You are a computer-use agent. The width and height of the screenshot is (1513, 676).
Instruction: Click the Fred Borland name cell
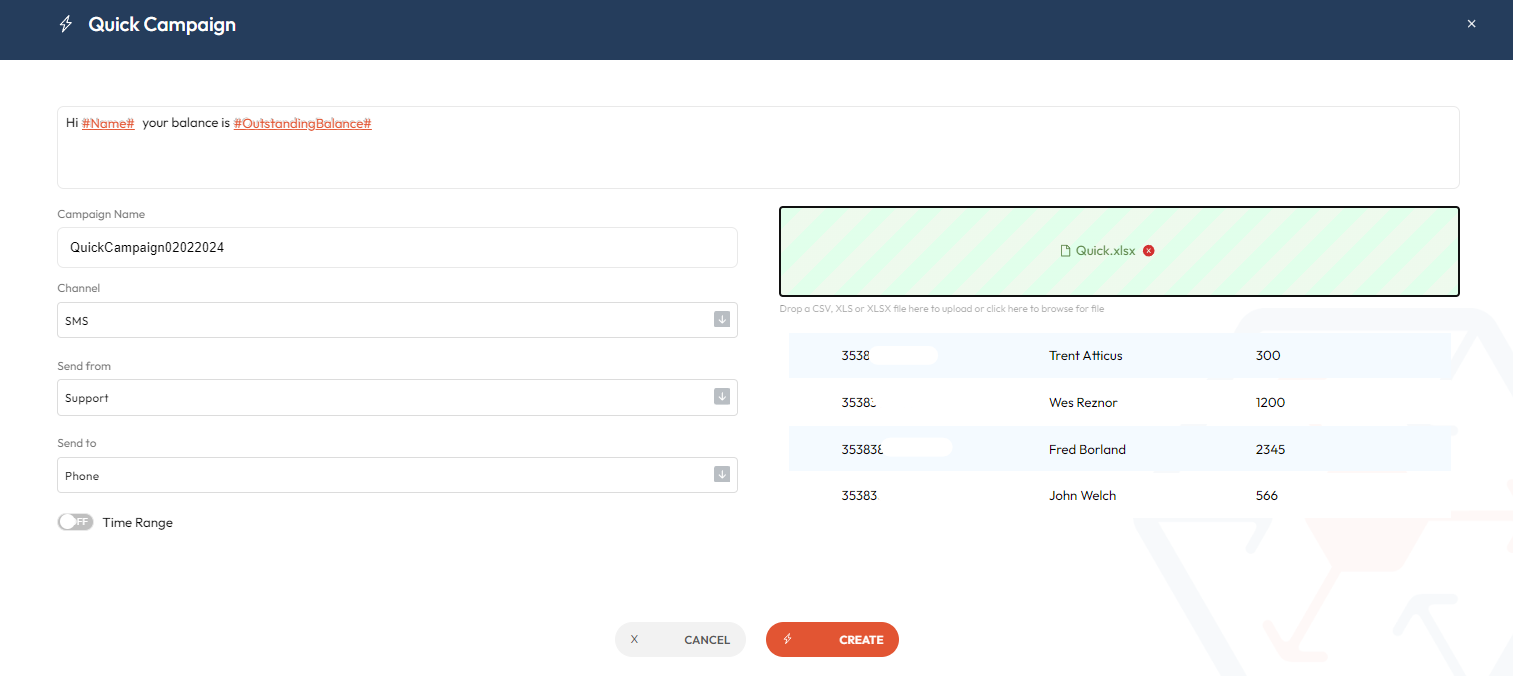point(1087,449)
